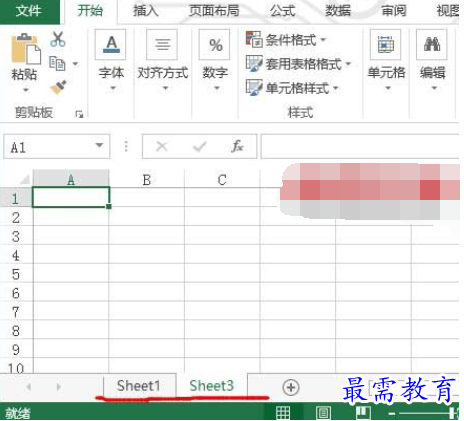Select column A header

point(71,179)
